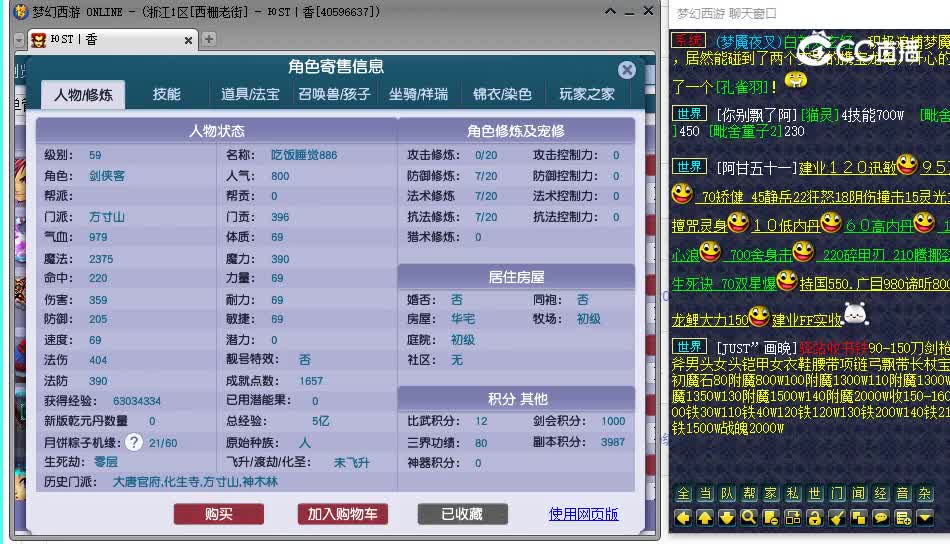Collapse window with the title bar up-chevron
Screen dimensions: 950x544
tap(610, 12)
